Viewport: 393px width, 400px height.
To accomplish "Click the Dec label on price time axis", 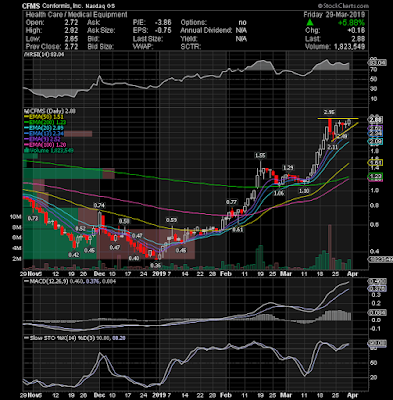I will point(100,274).
